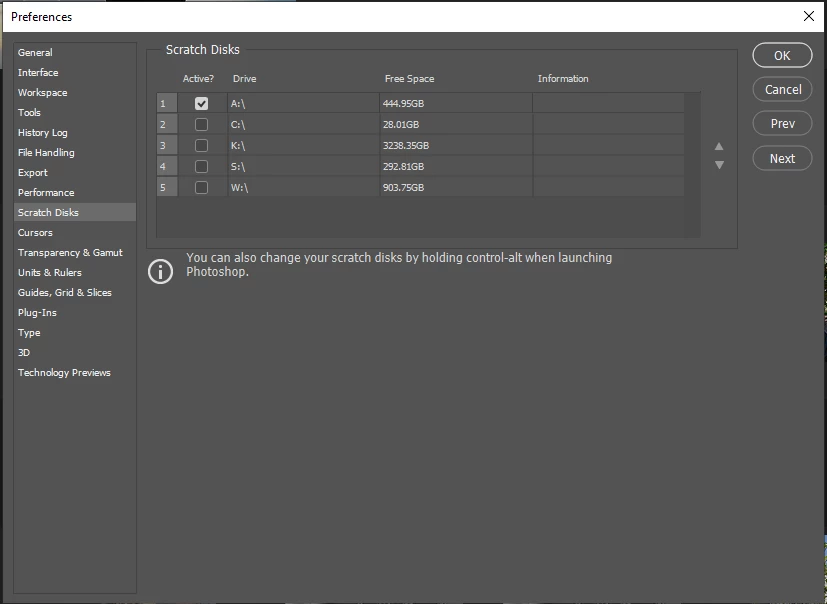The image size is (827, 604).
Task: Click the Drive column header
Action: click(x=245, y=79)
